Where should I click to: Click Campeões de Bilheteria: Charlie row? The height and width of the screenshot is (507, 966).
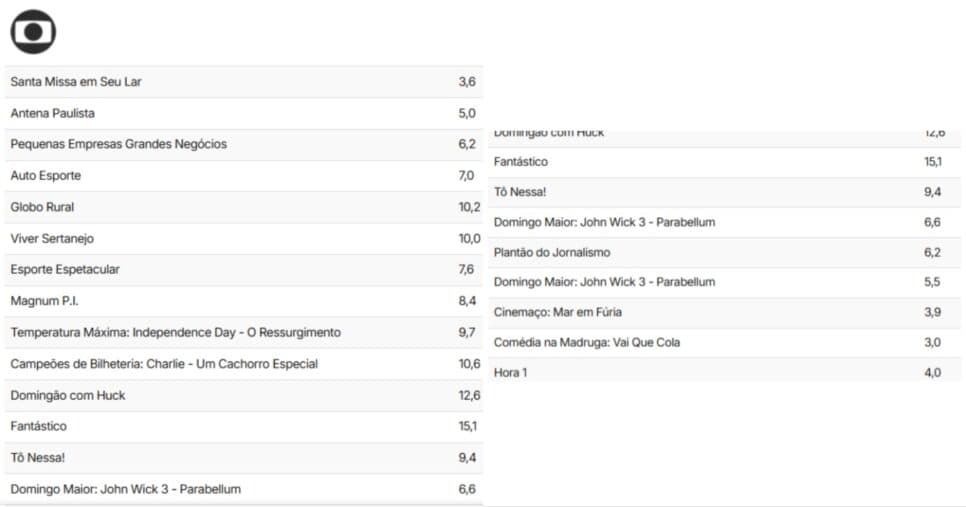[x=244, y=364]
